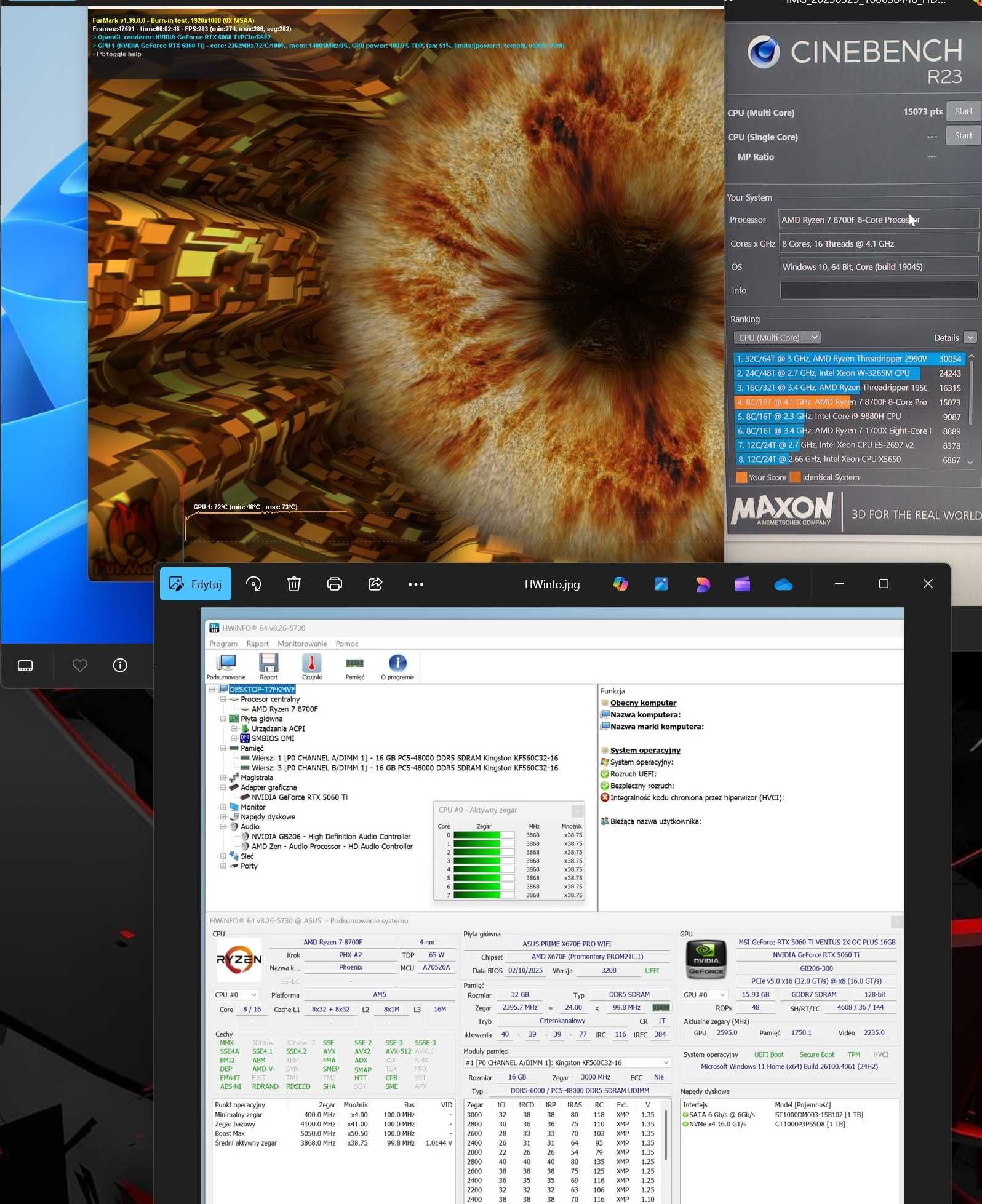Click the HWinfo.jpg file title
This screenshot has height=1204, width=982.
[x=552, y=584]
